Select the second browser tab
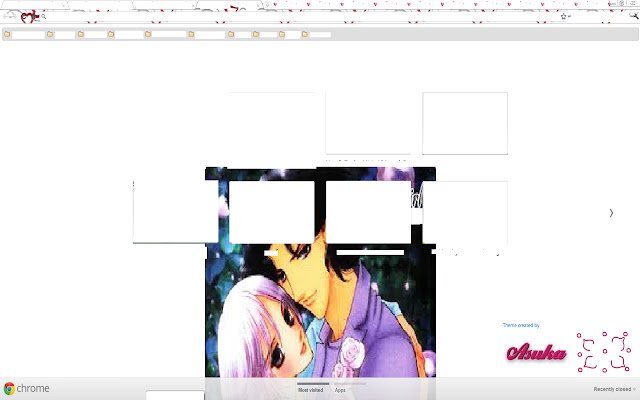Viewport: 640px width, 400px height. pos(99,4)
